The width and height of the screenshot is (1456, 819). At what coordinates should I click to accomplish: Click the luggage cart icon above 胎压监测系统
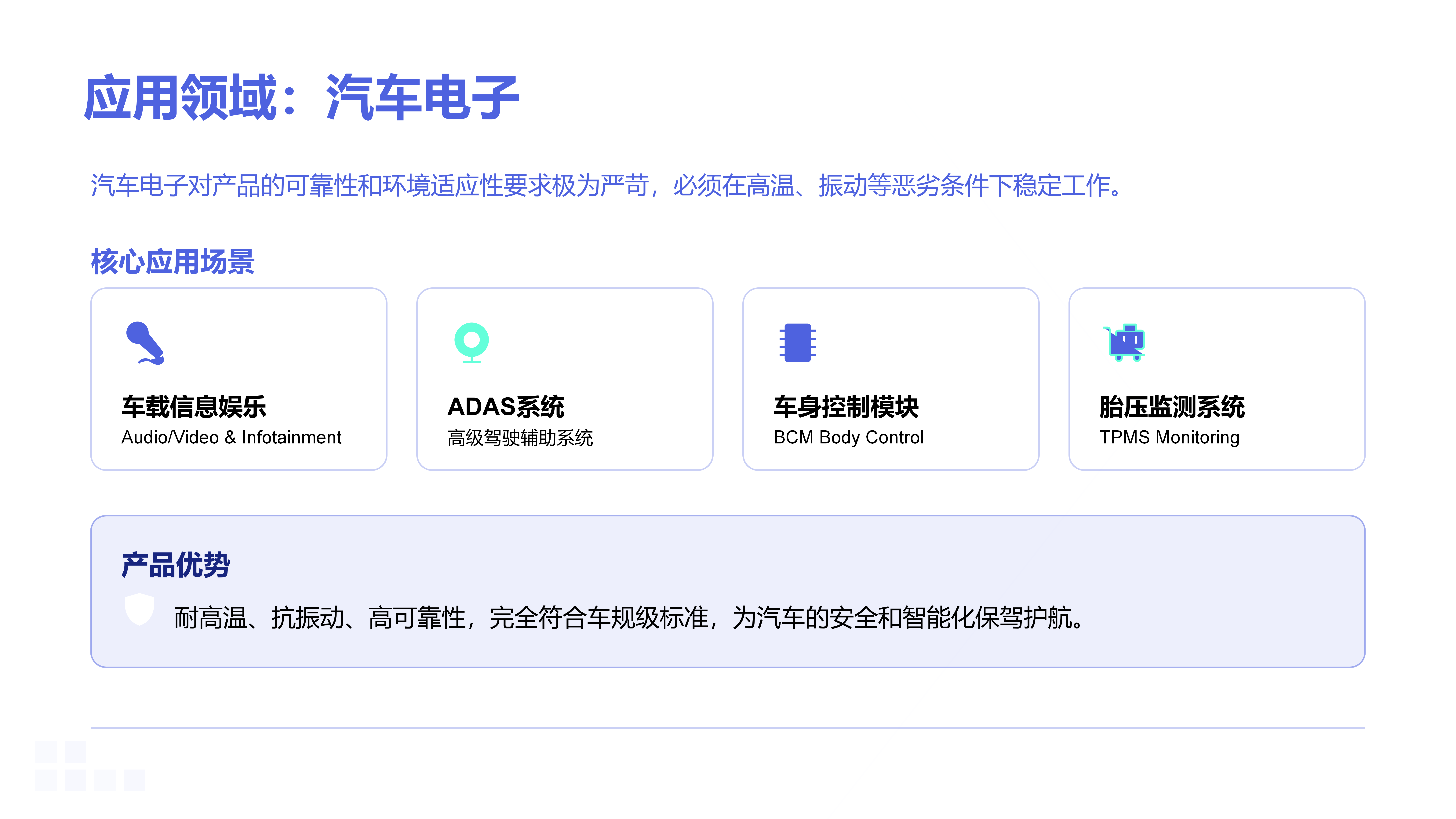point(1124,343)
